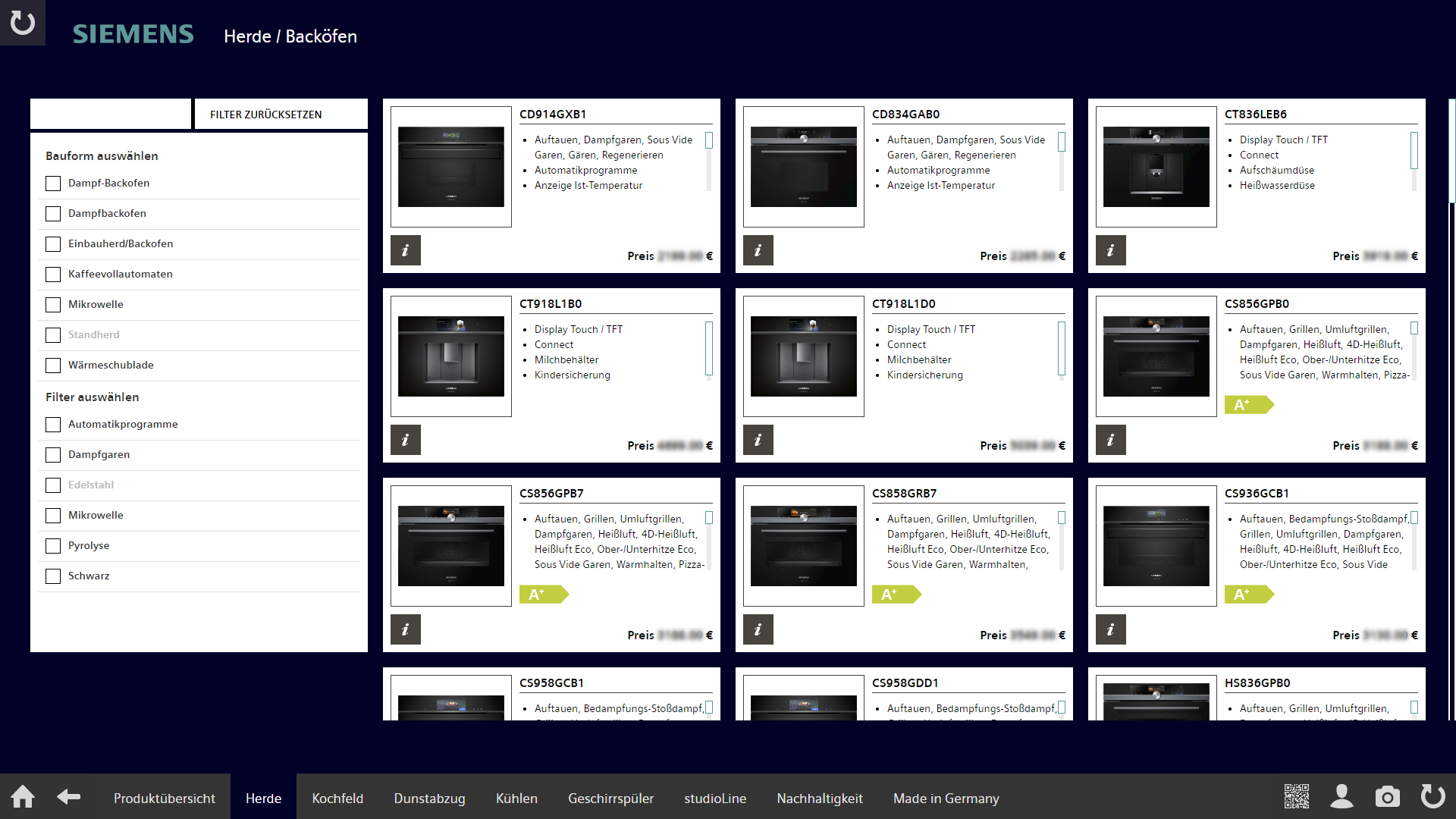The image size is (1456, 819).
Task: Click the home icon in bottom bar
Action: 23,797
